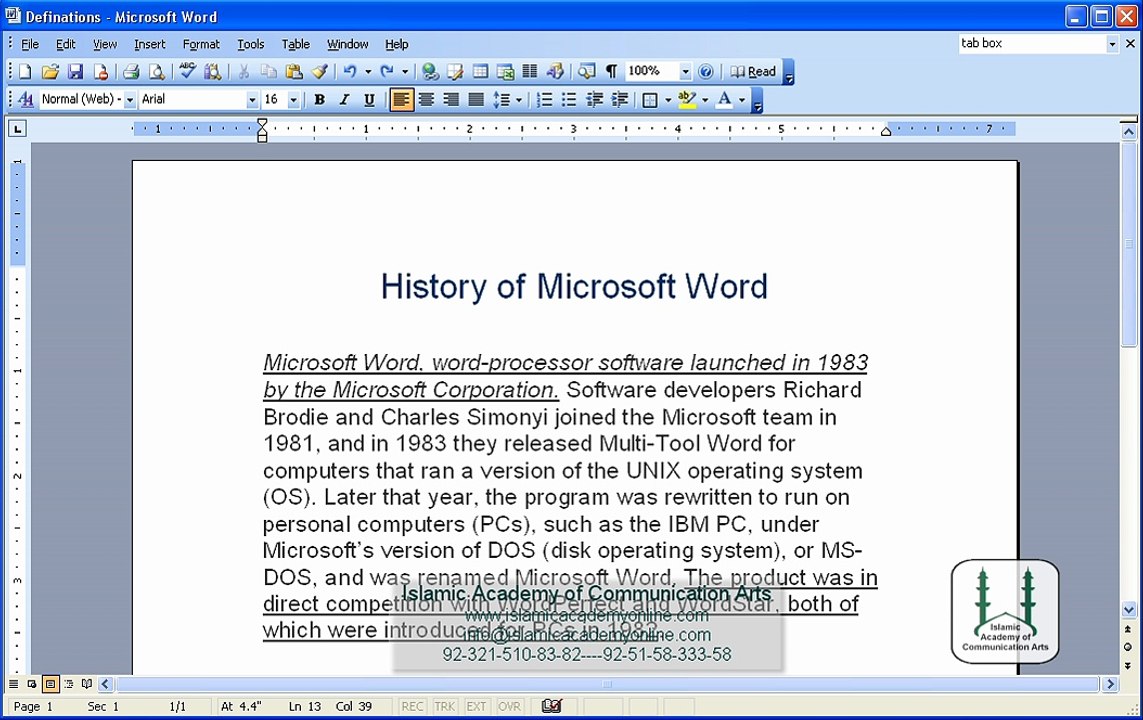Apply outside border to selection

click(x=650, y=99)
